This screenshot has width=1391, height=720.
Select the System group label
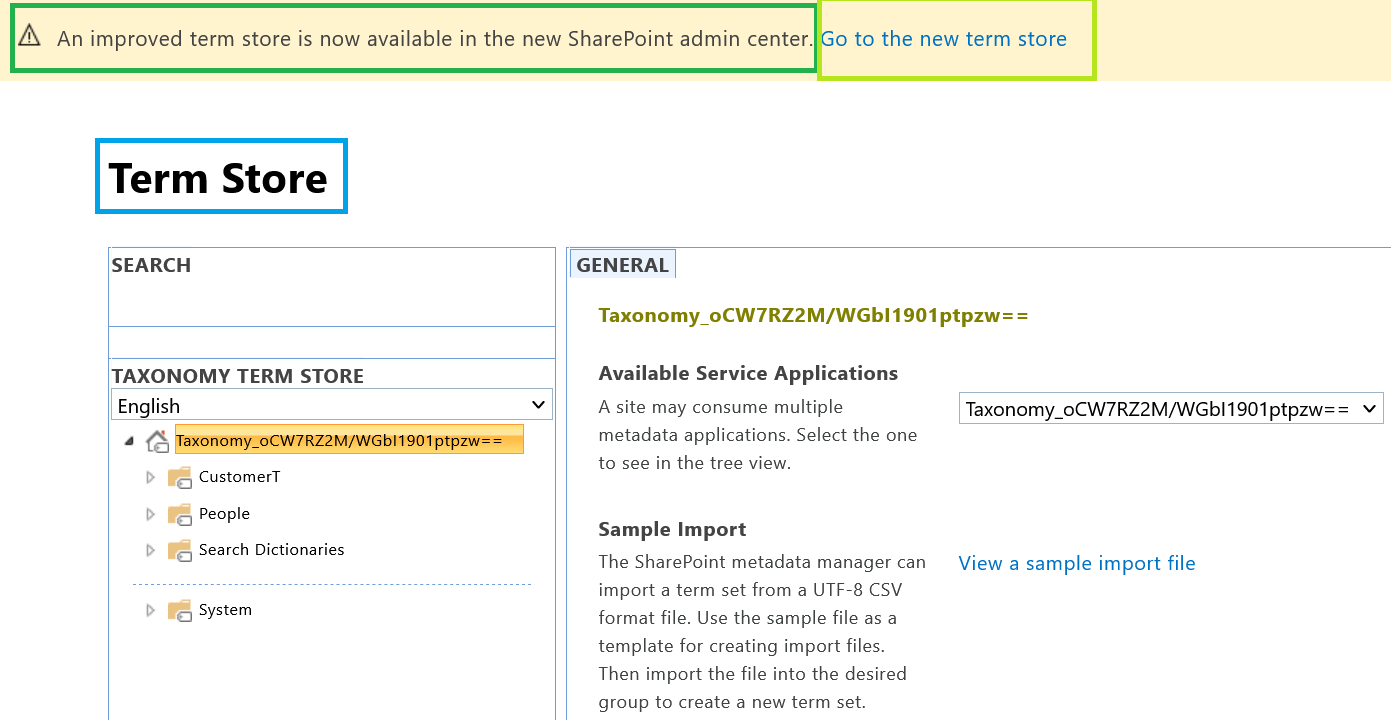(x=225, y=610)
